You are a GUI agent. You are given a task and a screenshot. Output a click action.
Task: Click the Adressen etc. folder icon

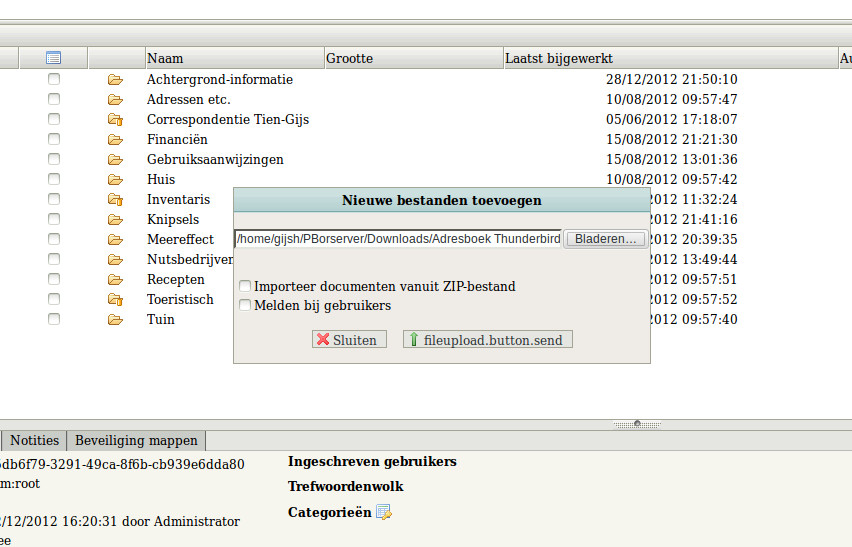point(115,99)
